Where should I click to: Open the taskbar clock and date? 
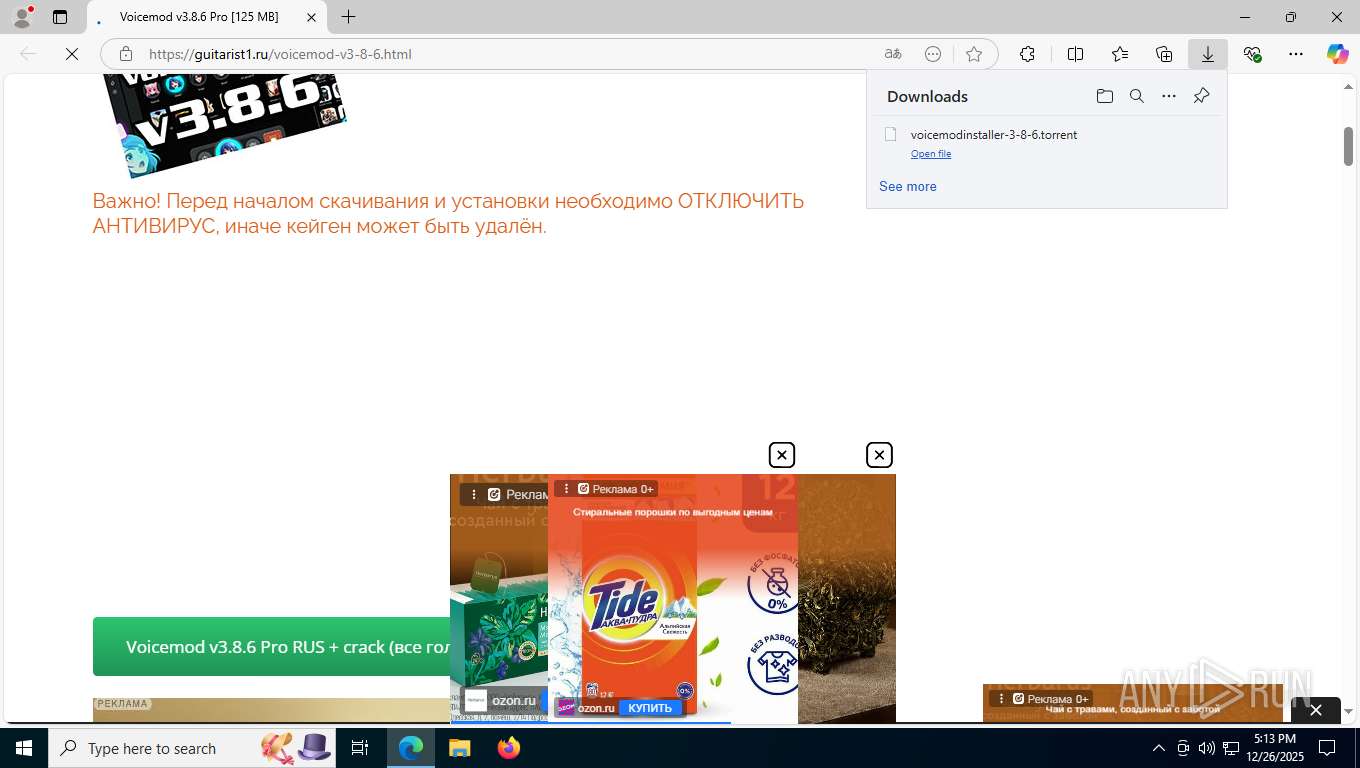[x=1274, y=748]
